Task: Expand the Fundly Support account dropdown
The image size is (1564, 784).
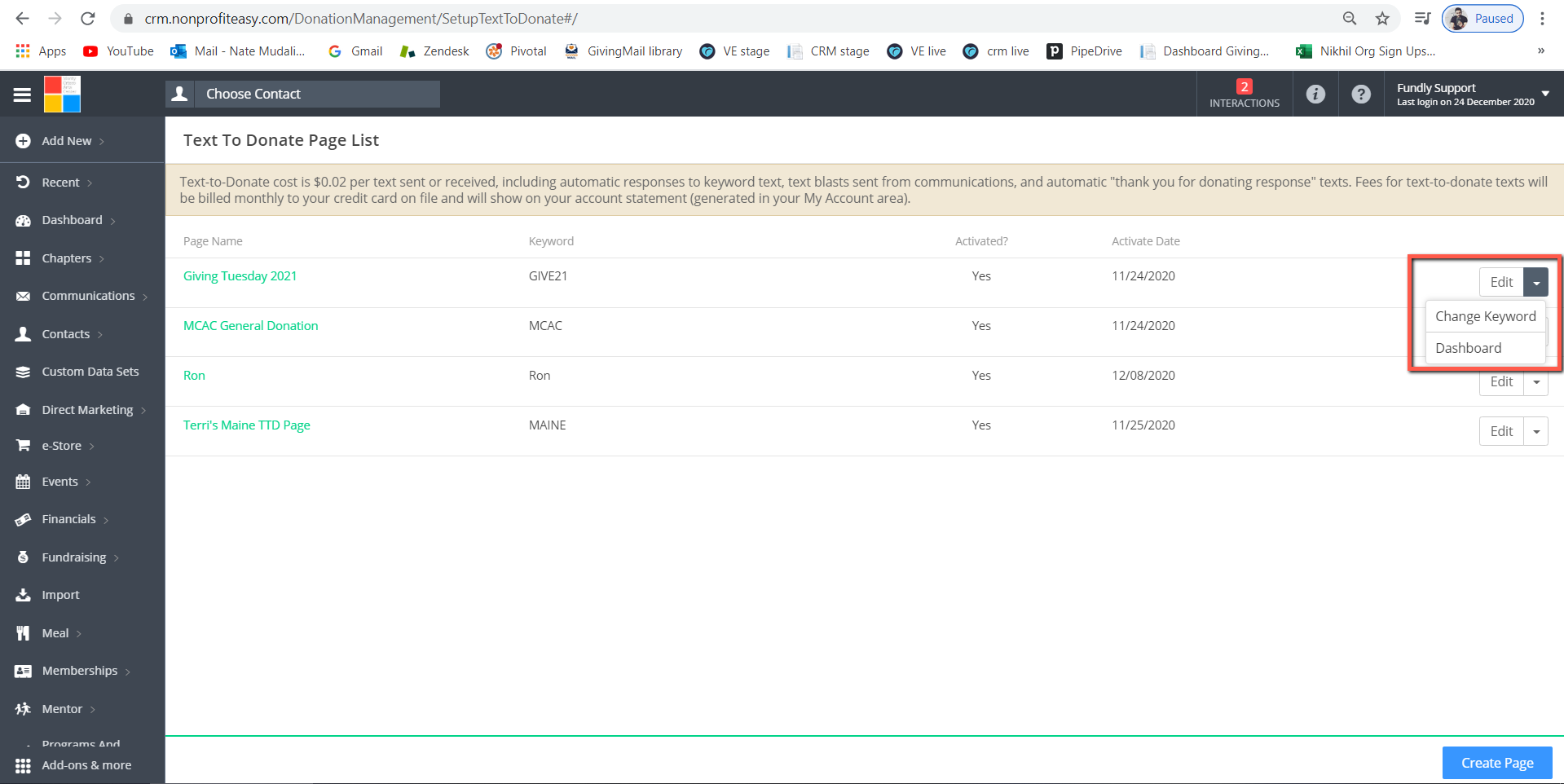Action: 1544,94
